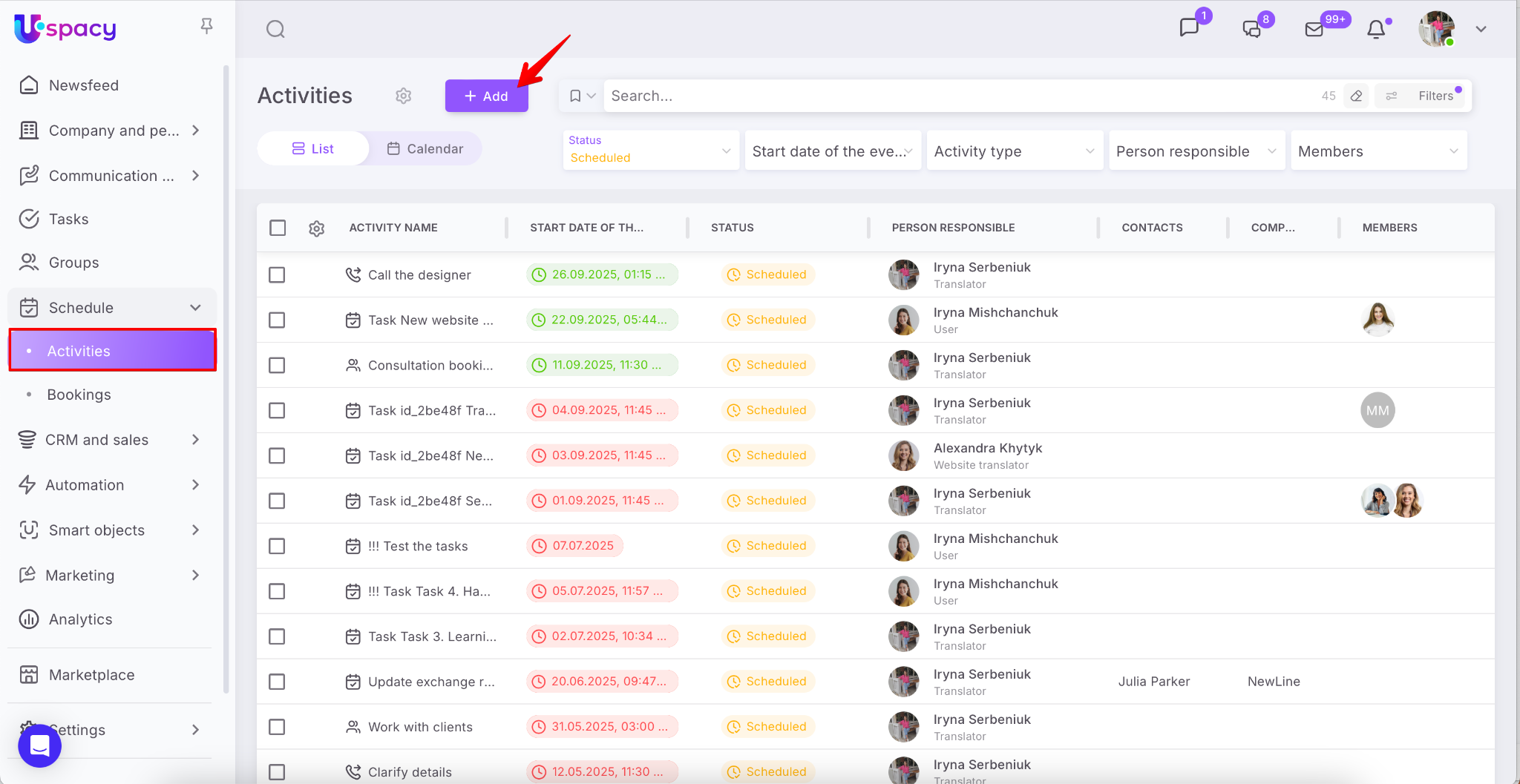
Task: Select the Work with clients row checkbox
Action: point(277,727)
